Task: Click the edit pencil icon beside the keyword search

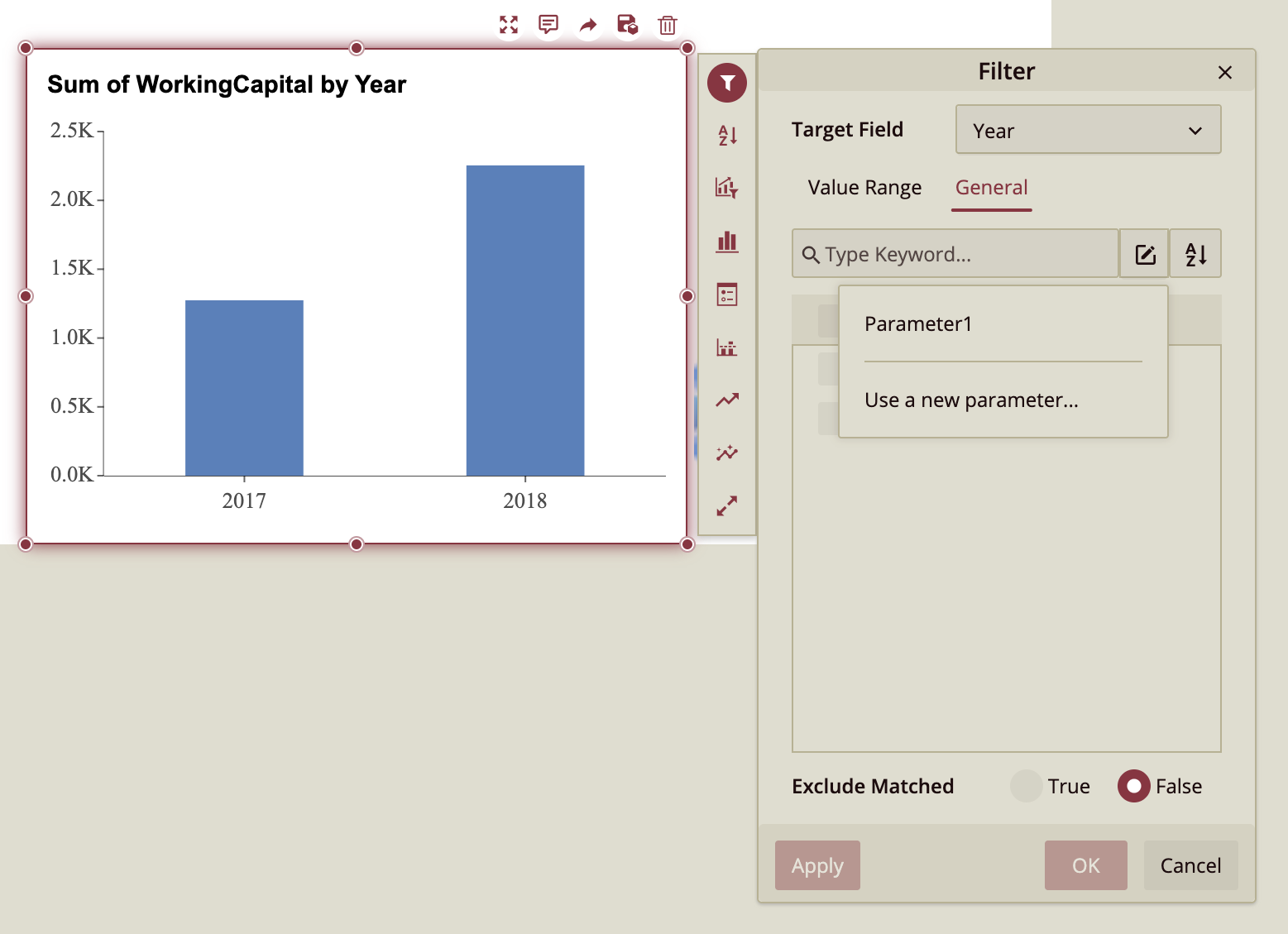Action: tap(1144, 253)
